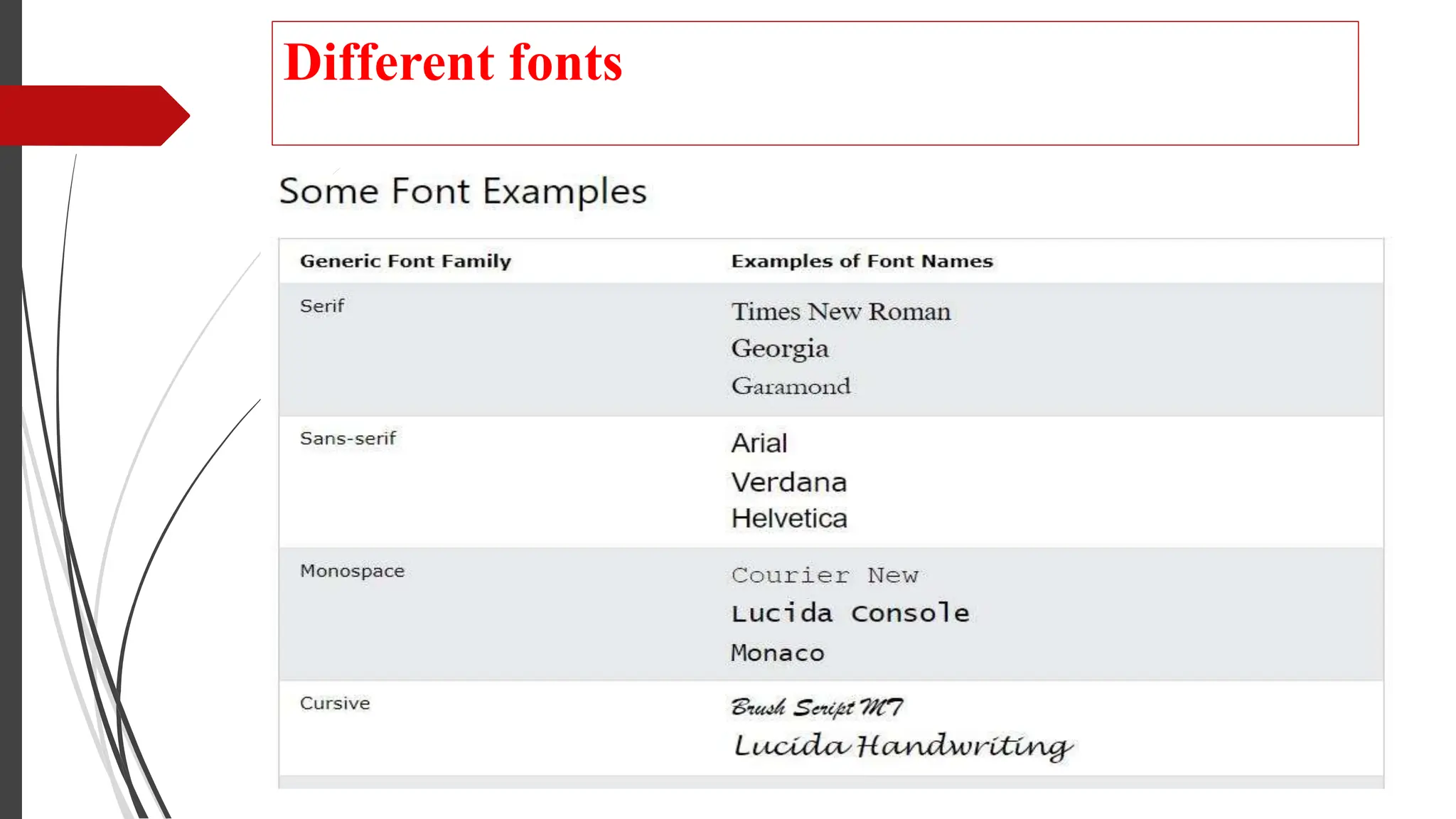1456x819 pixels.
Task: Click the 'Courier New' font example
Action: pos(825,574)
